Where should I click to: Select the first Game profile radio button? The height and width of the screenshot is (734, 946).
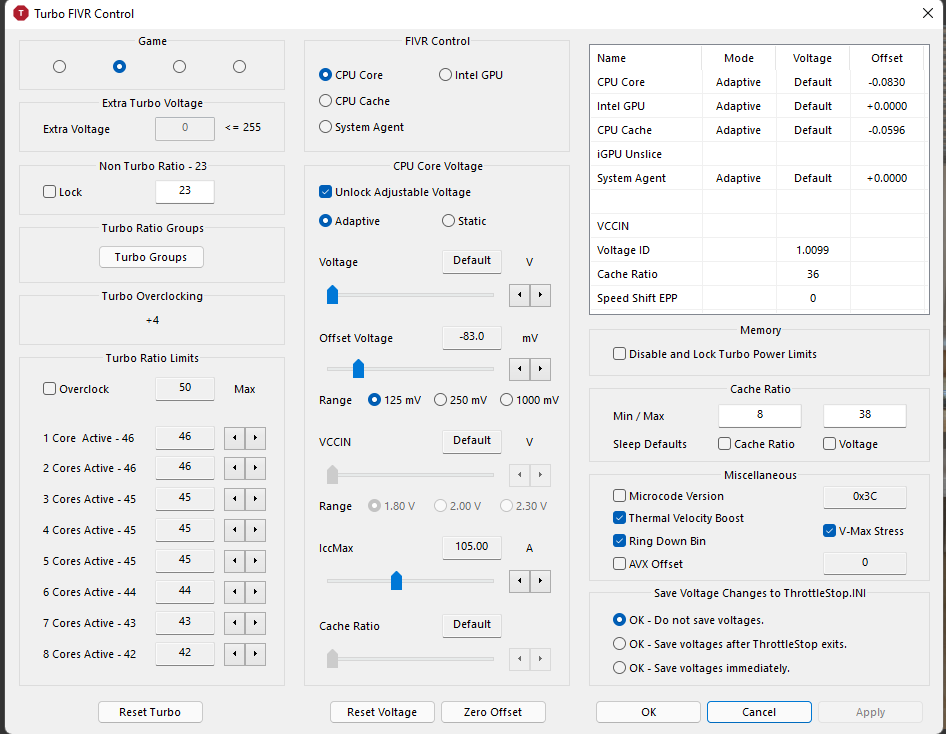pyautogui.click(x=59, y=66)
